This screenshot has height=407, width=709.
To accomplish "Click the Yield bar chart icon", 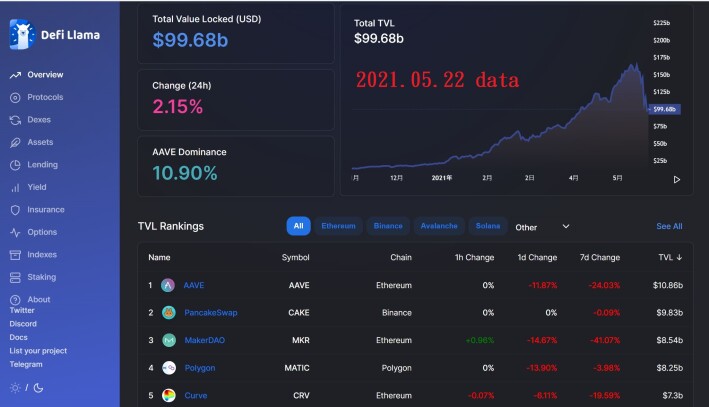I will [15, 187].
